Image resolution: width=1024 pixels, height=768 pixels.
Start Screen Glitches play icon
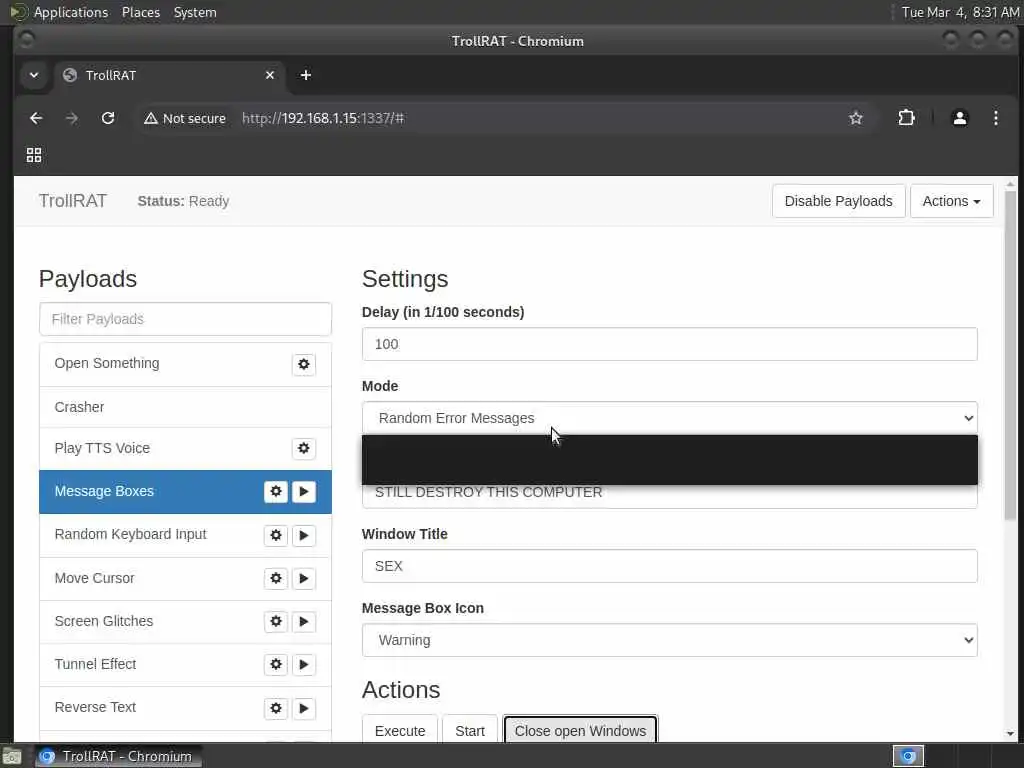[304, 622]
